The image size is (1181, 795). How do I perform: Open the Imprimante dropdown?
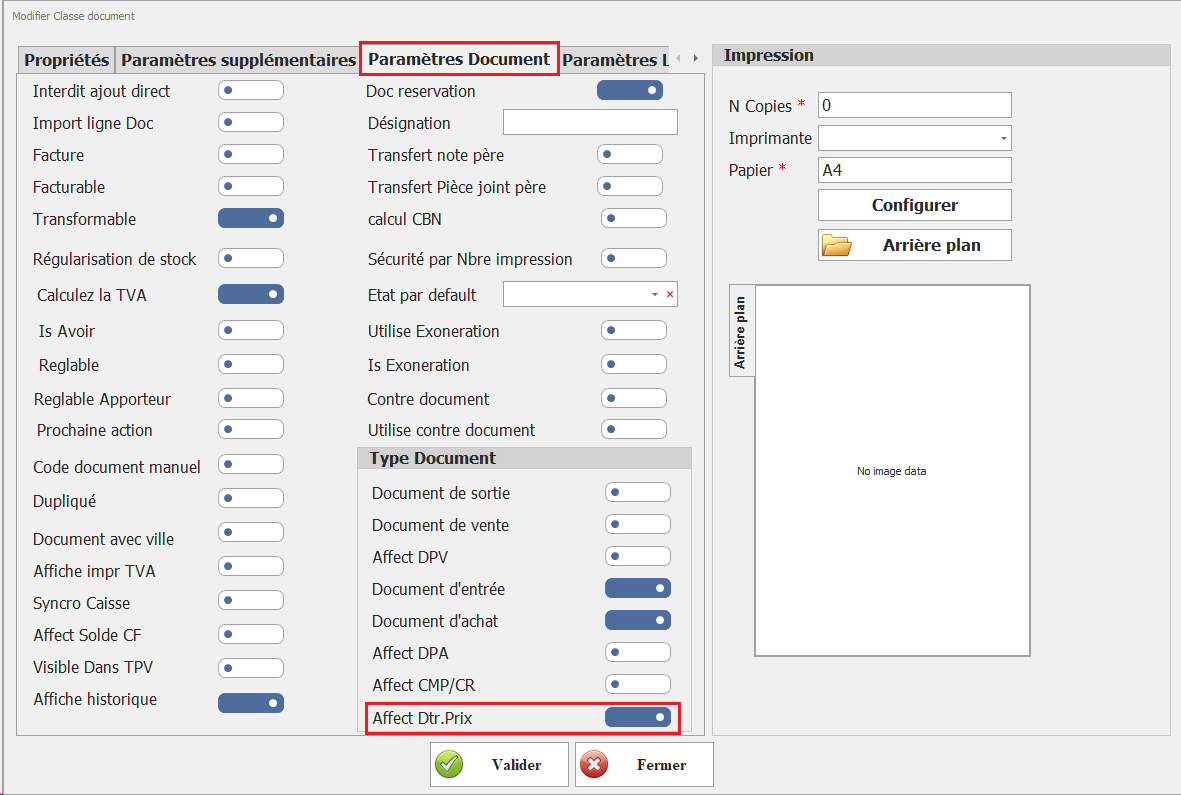pyautogui.click(x=1002, y=138)
